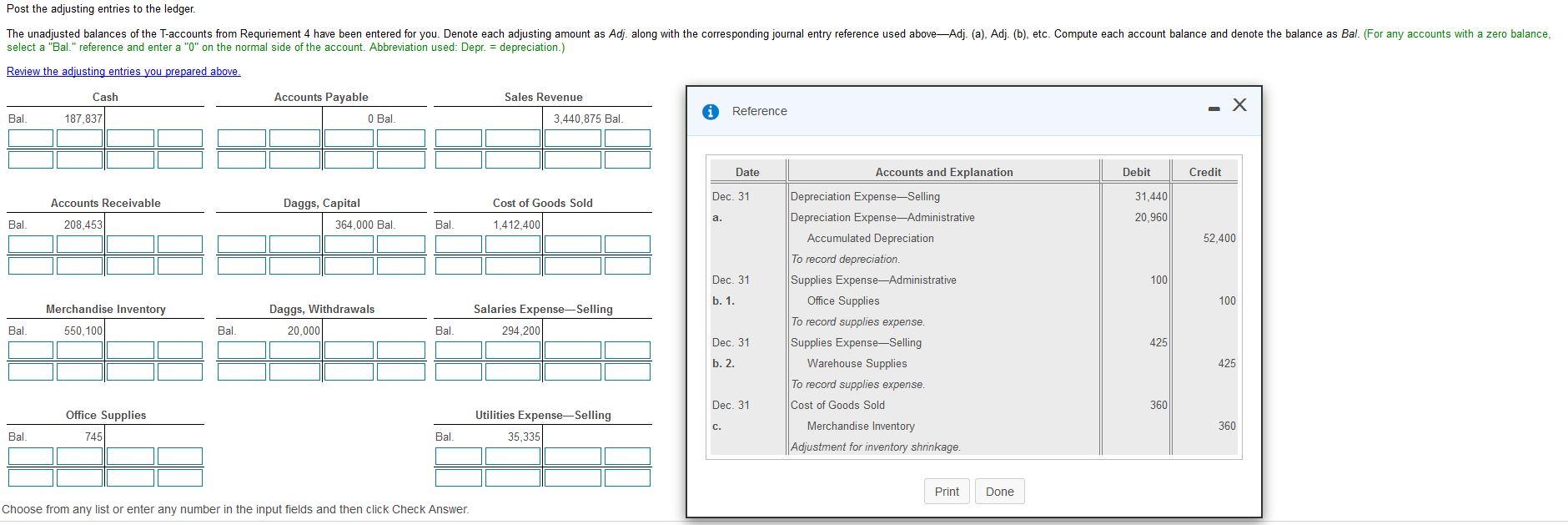Select Cash first-row credit amount field
The width and height of the screenshot is (1568, 525).
pos(130,139)
